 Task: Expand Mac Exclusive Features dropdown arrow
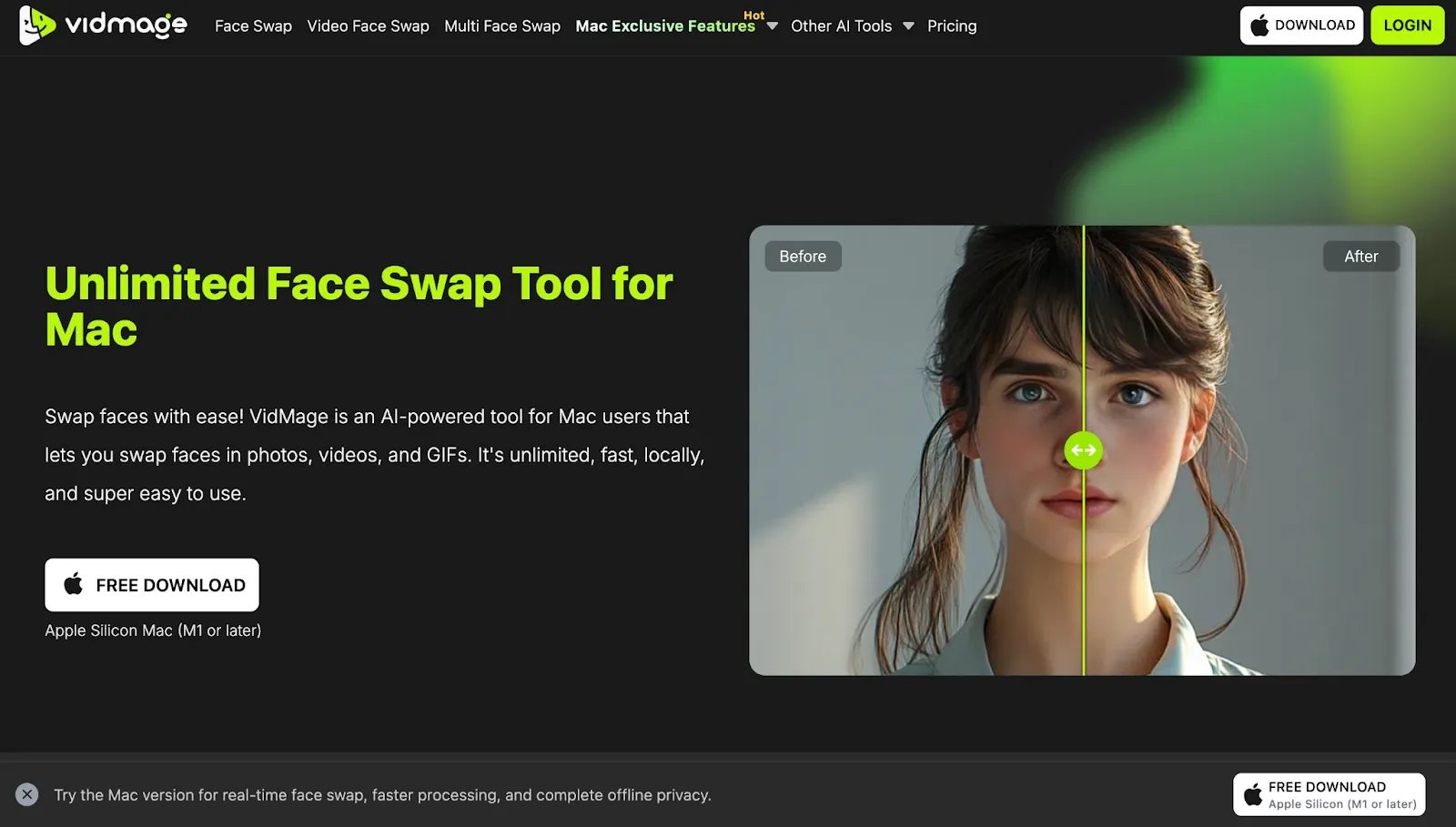(773, 26)
